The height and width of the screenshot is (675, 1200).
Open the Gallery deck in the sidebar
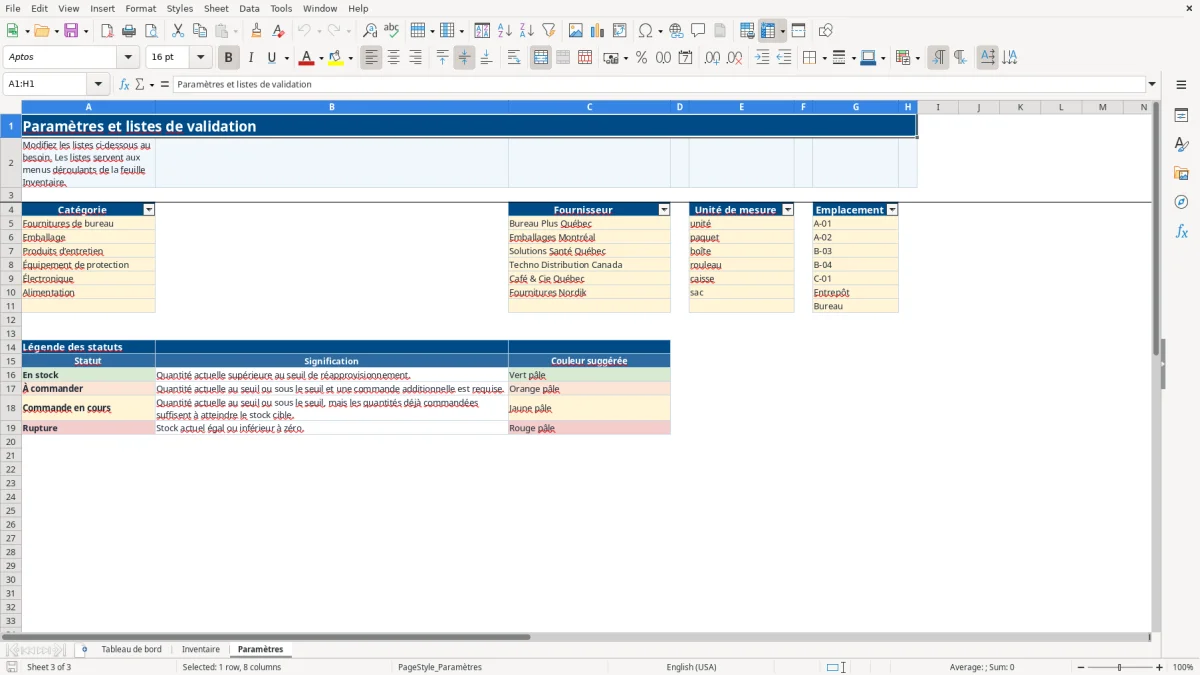tap(1181, 173)
